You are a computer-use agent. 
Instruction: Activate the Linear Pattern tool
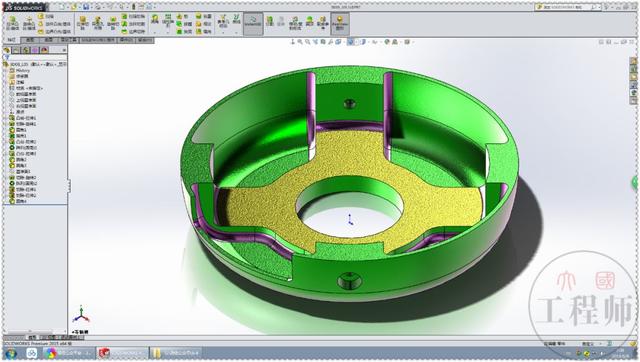point(168,20)
